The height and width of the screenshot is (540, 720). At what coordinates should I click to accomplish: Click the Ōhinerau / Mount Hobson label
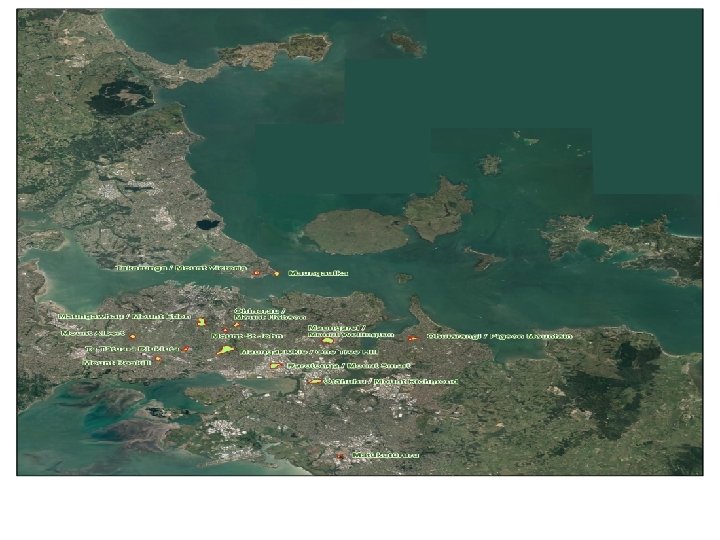[x=269, y=314]
